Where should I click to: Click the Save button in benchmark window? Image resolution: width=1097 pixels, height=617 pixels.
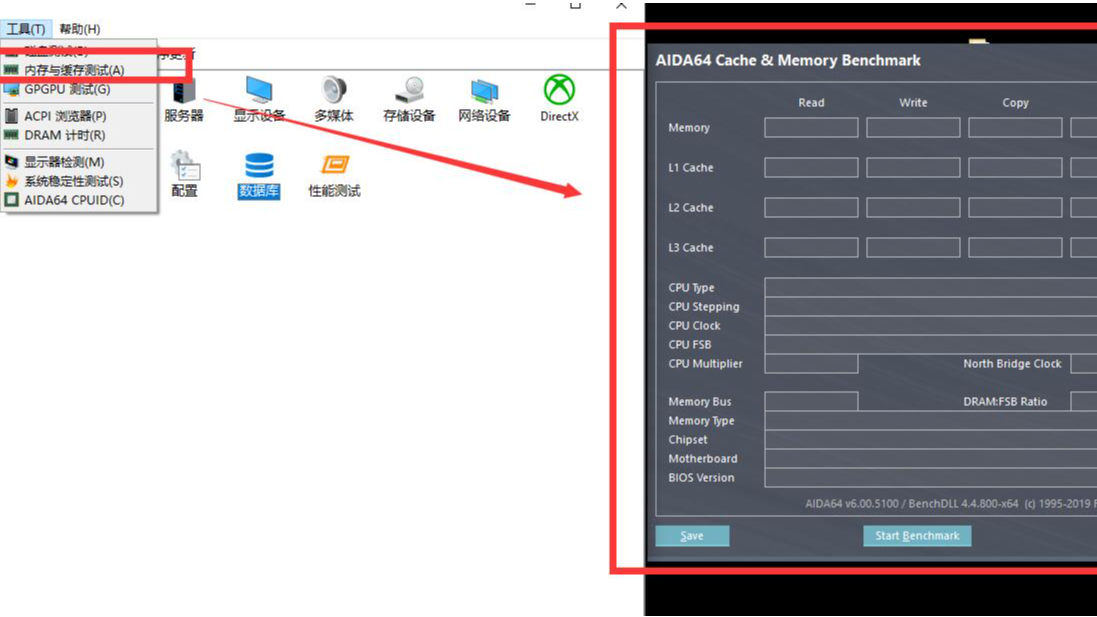[692, 536]
